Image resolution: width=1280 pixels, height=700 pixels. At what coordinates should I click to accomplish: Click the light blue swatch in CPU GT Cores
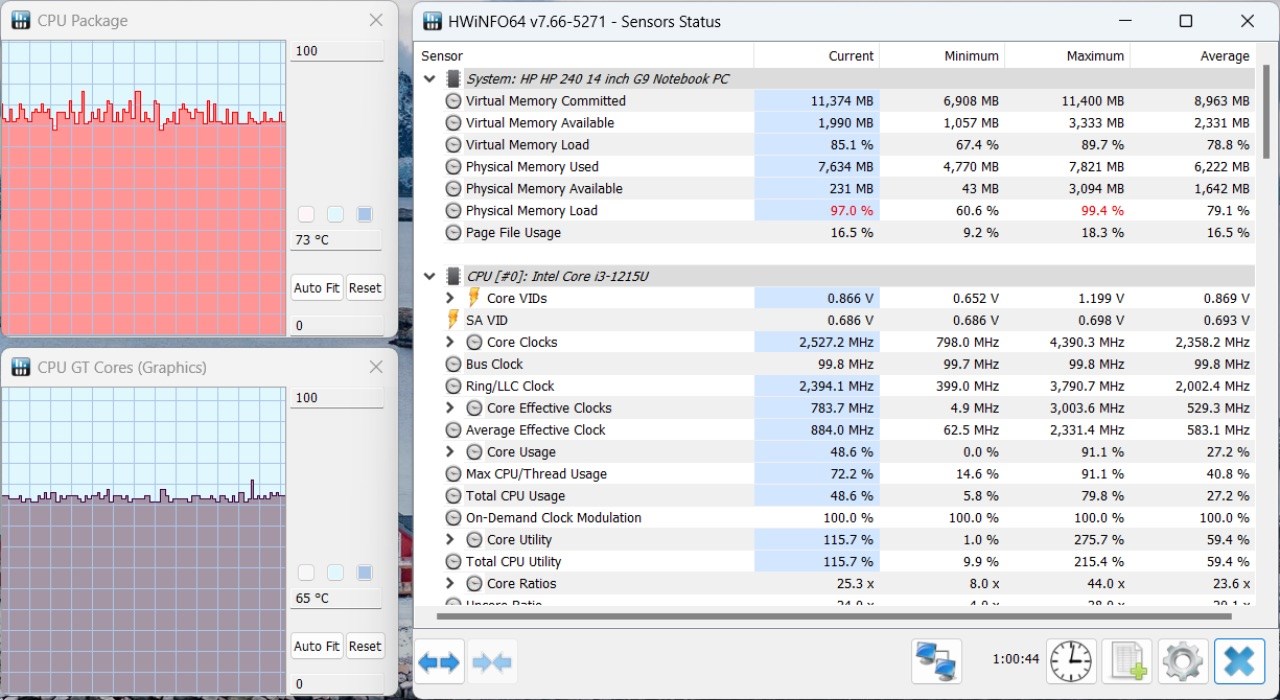click(x=335, y=573)
